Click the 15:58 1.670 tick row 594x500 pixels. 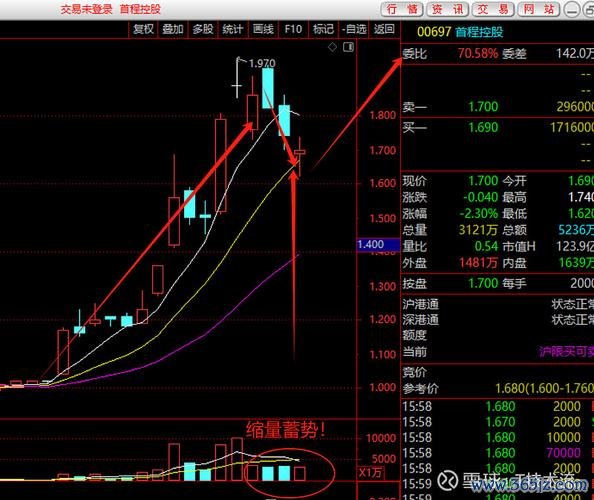(498, 422)
